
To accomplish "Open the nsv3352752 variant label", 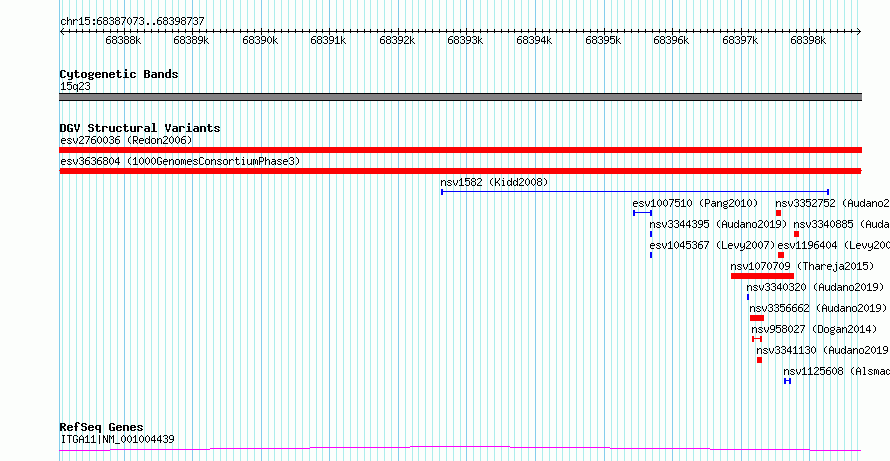I will click(x=833, y=203).
